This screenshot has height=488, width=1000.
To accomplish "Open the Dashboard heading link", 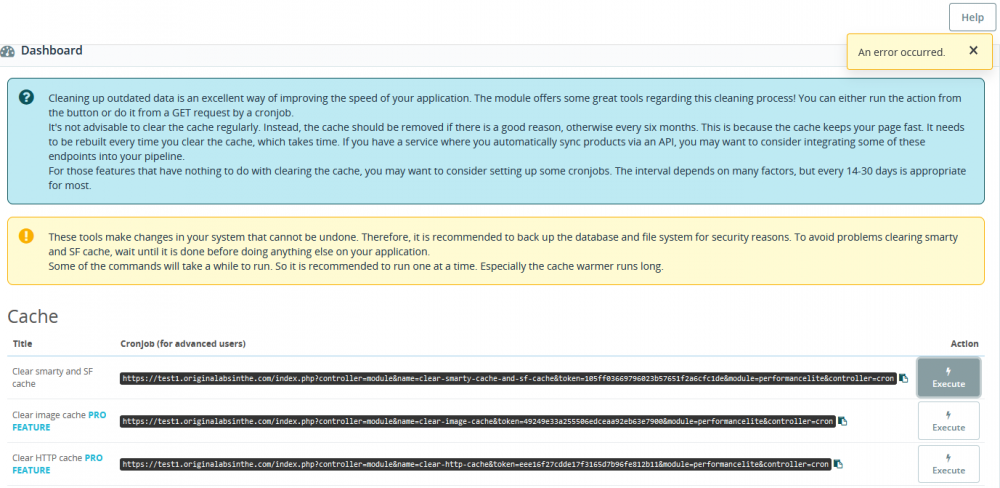I will [52, 50].
